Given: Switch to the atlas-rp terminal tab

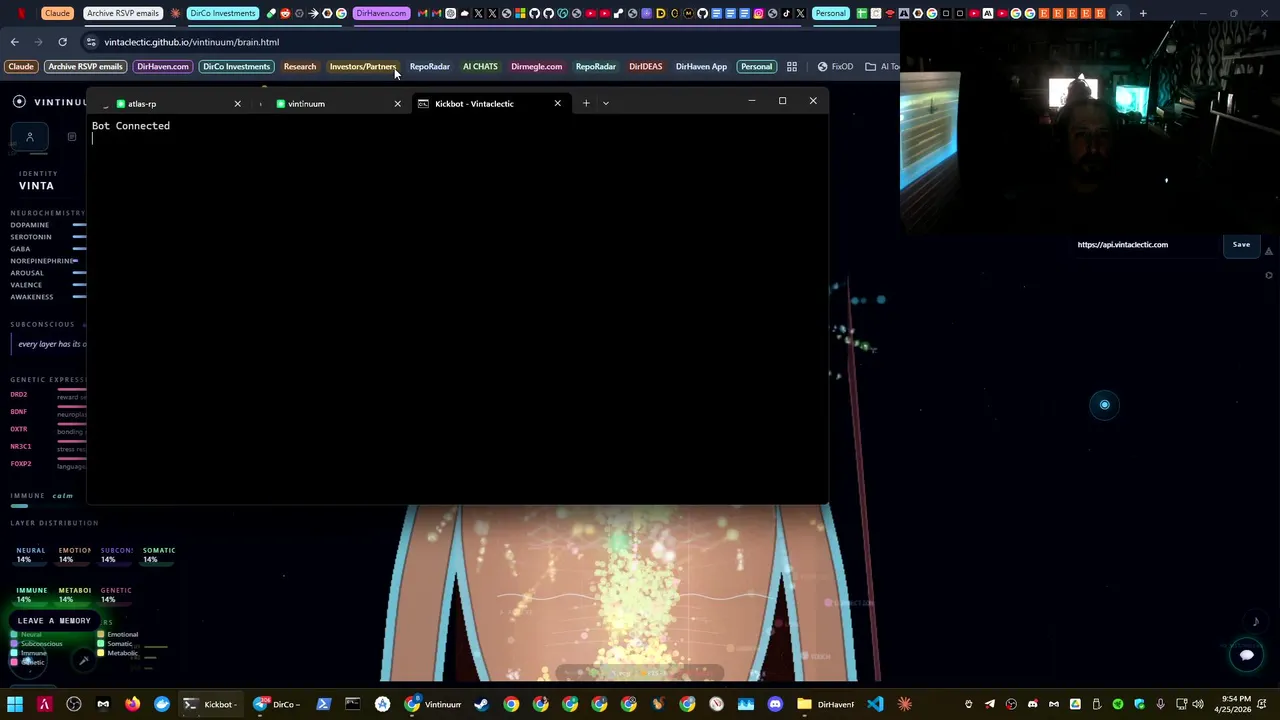Looking at the screenshot, I should [170, 103].
